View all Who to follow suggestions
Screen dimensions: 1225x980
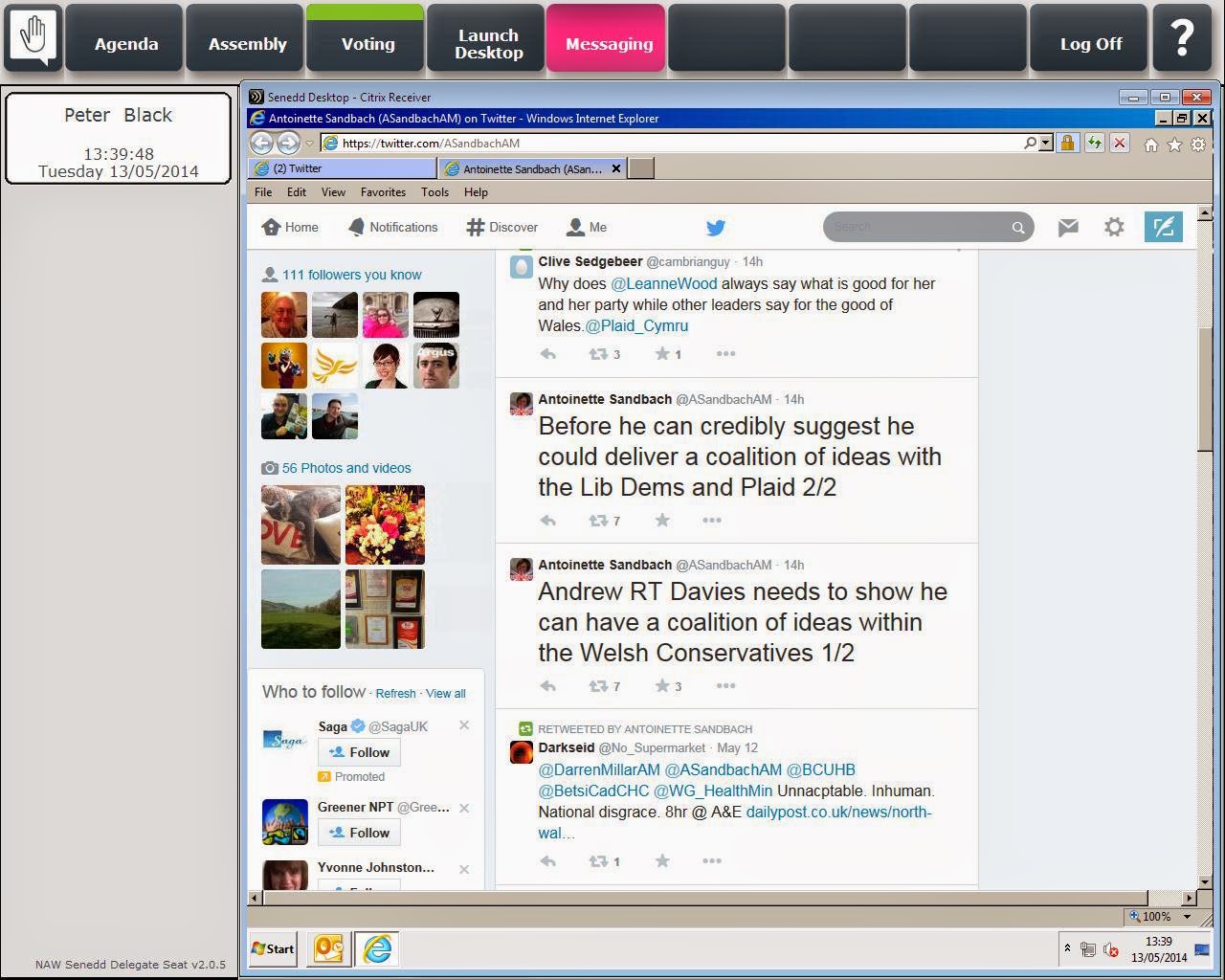pyautogui.click(x=446, y=694)
